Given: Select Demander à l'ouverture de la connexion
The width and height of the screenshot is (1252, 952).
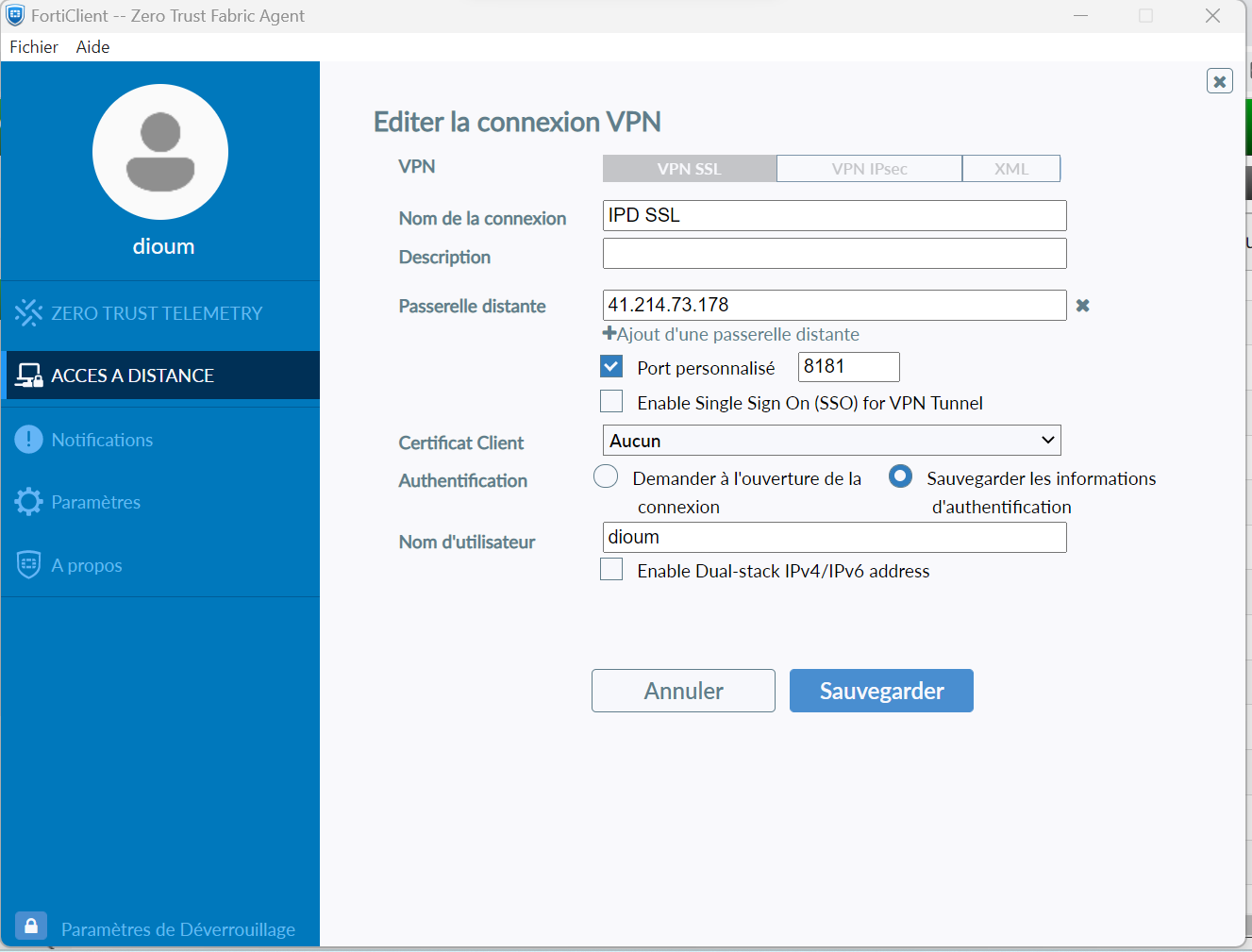Looking at the screenshot, I should point(606,477).
